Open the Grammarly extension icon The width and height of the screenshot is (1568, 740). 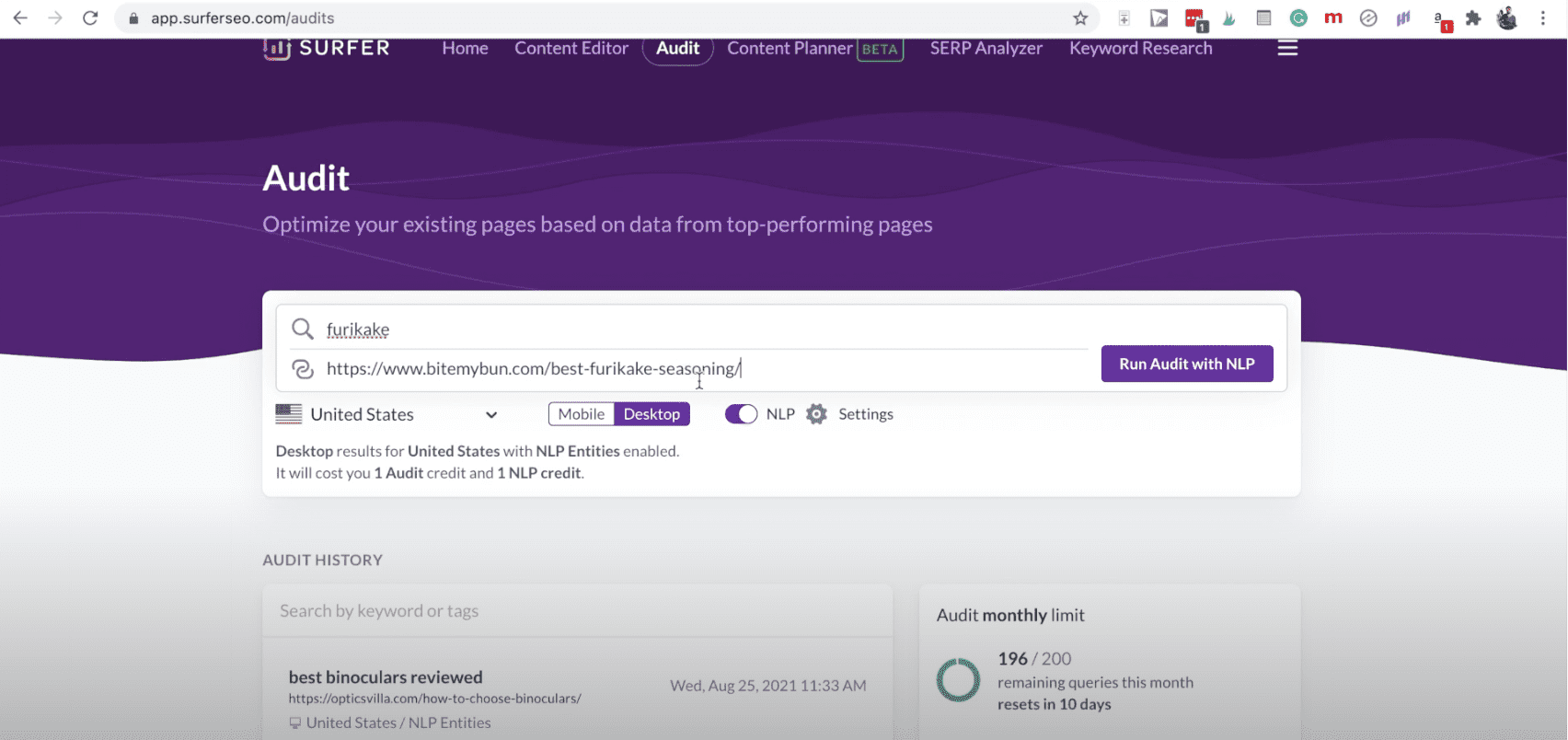(x=1298, y=17)
